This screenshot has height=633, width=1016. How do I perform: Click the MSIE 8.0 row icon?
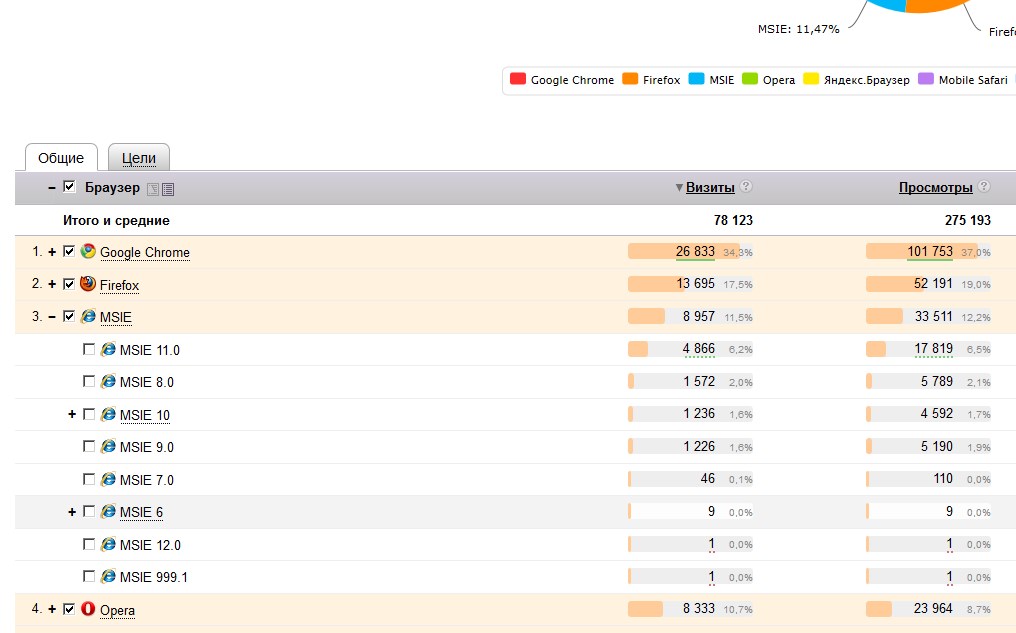click(x=108, y=382)
